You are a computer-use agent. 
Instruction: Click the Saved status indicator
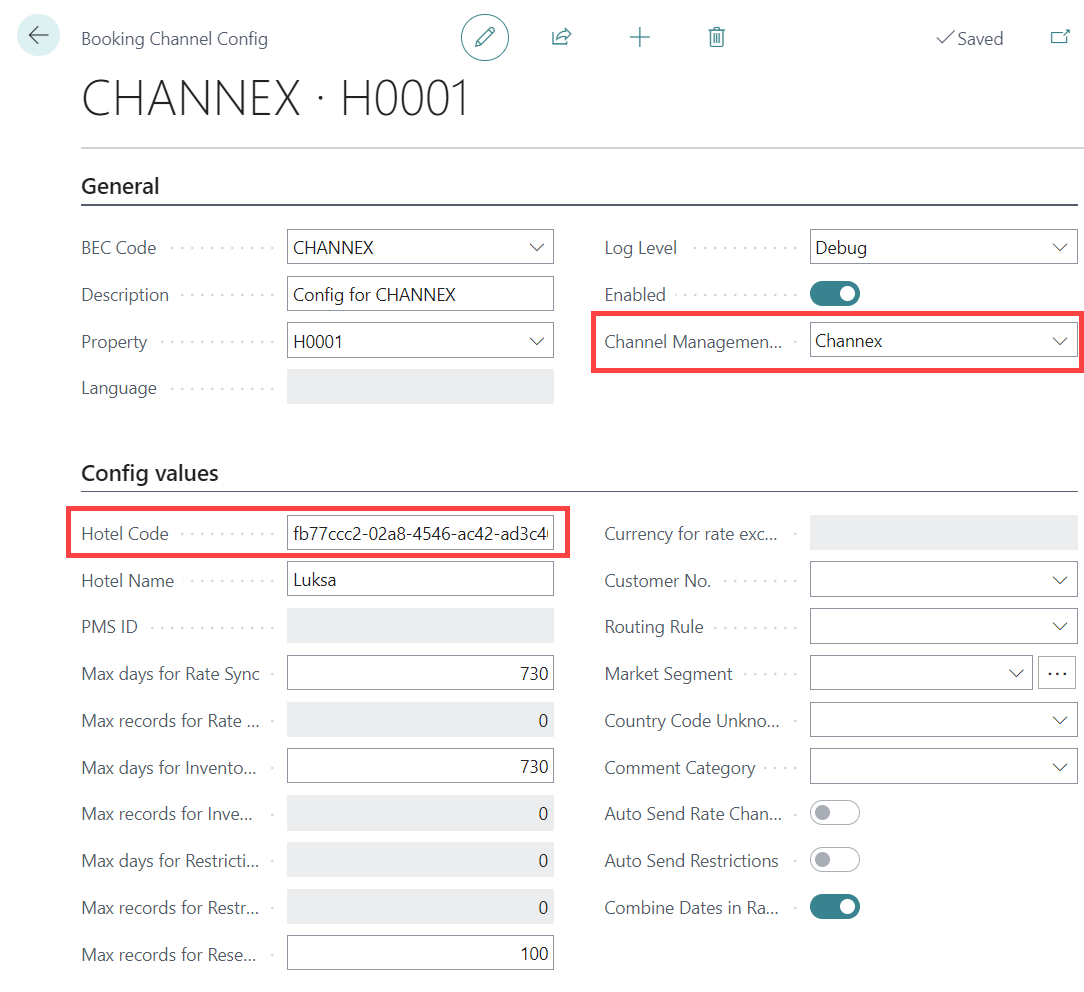tap(969, 39)
